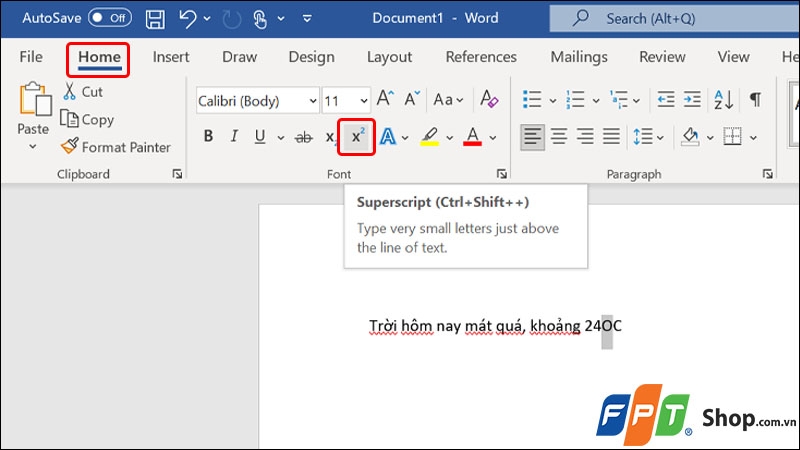Image resolution: width=800 pixels, height=450 pixels.
Task: Open Clipboard pane launcher
Action: [x=177, y=174]
